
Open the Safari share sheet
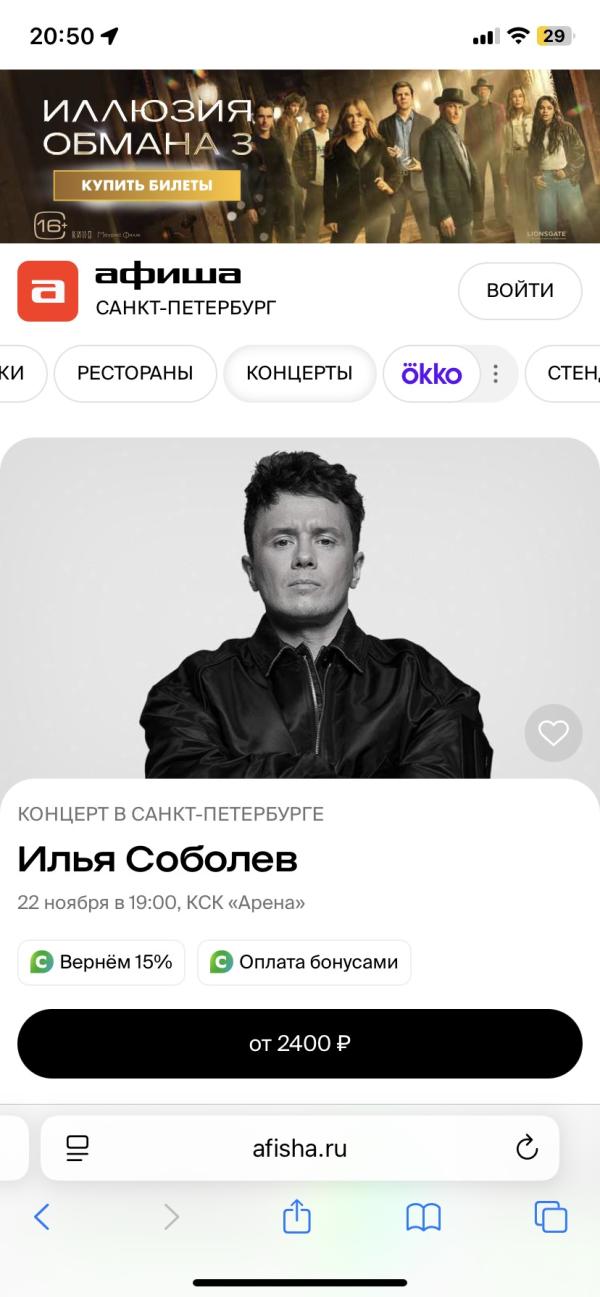pyautogui.click(x=297, y=1216)
